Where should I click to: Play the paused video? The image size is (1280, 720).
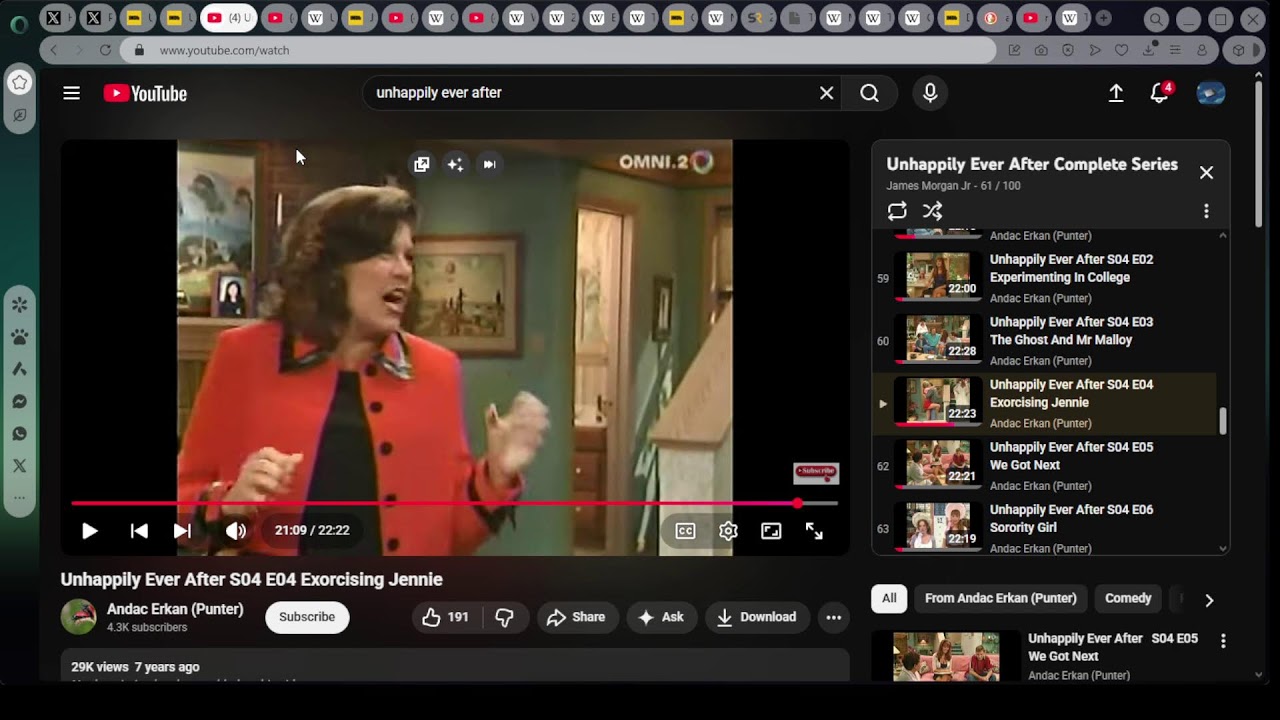[90, 531]
